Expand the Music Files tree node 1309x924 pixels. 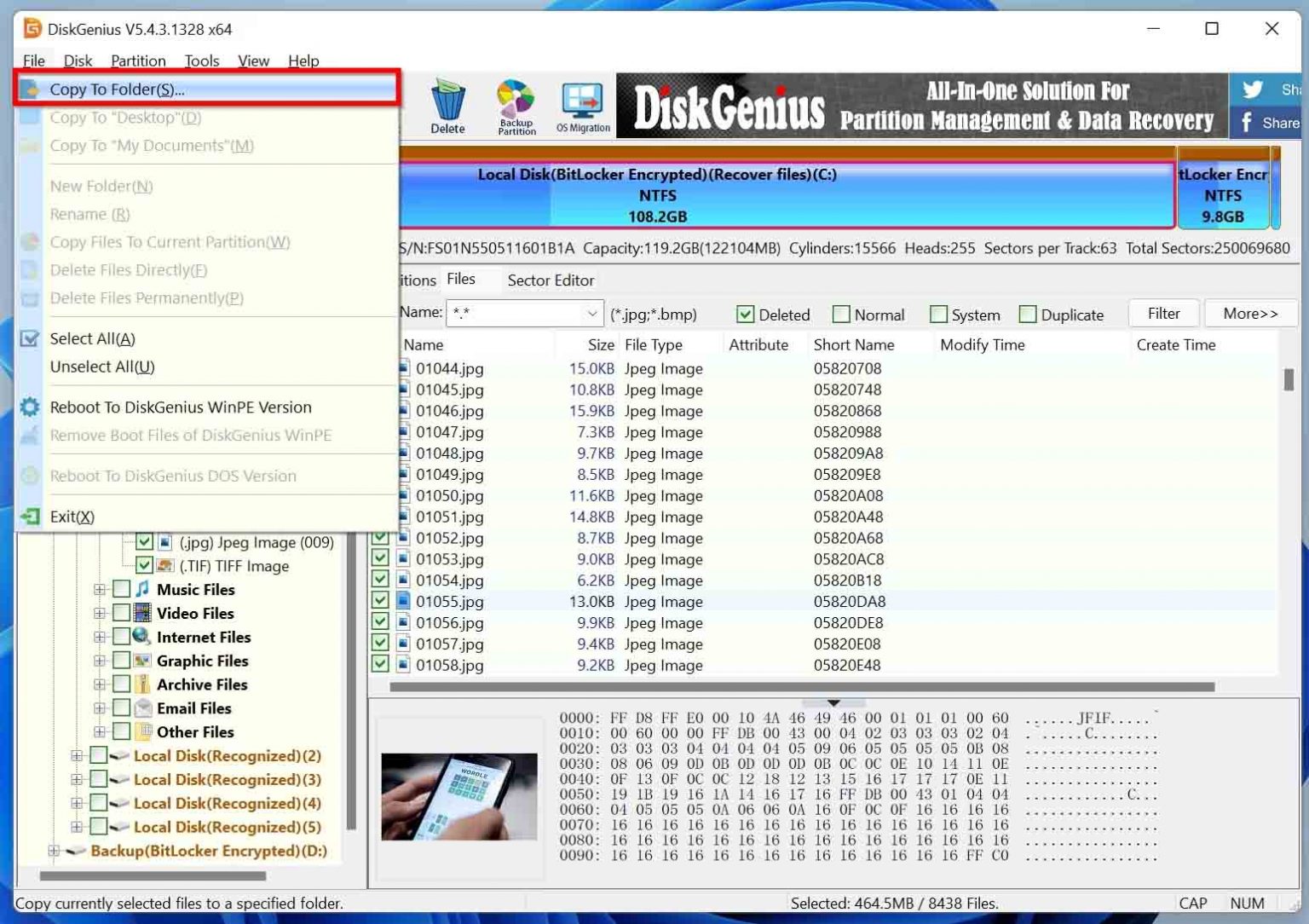100,588
